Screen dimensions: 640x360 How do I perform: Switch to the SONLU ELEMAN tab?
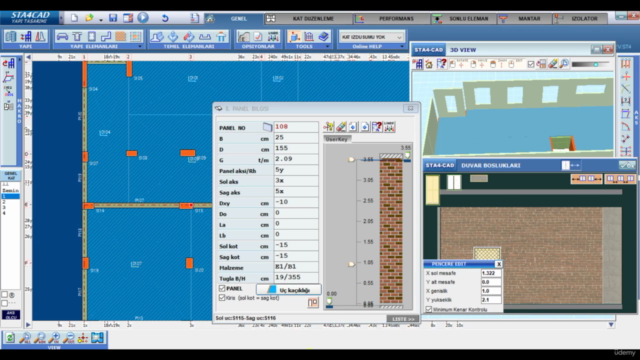pyautogui.click(x=463, y=19)
